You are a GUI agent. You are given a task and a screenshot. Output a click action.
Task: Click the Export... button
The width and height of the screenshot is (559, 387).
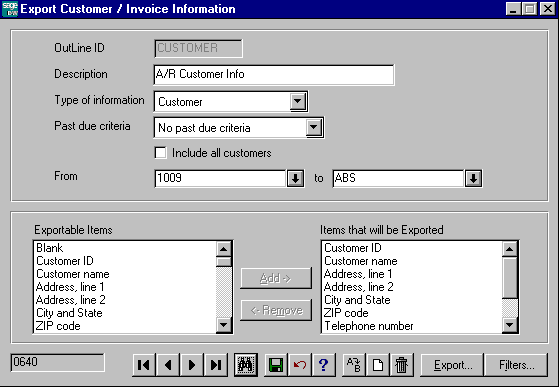point(452,365)
